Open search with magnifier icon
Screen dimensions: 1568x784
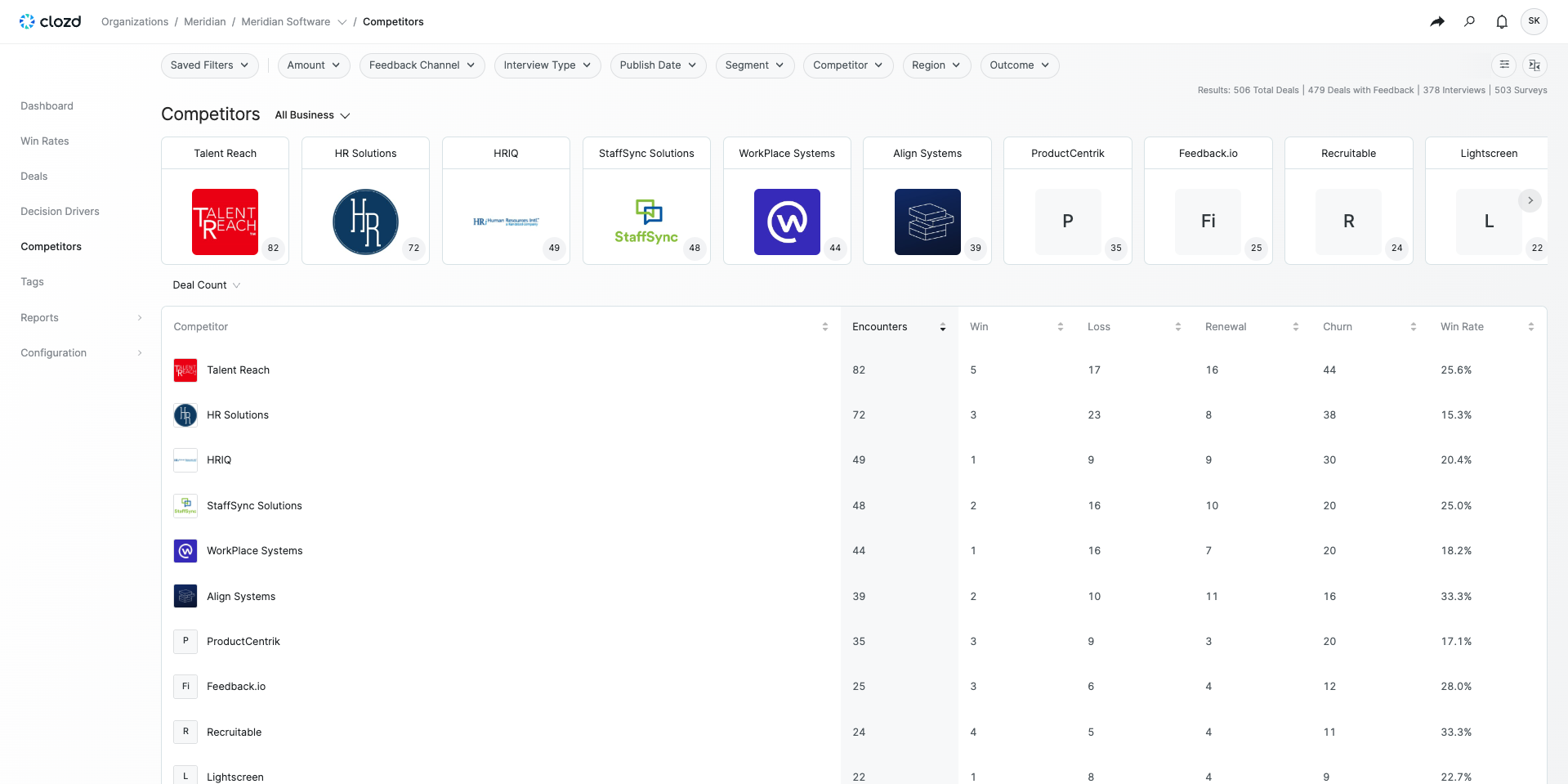1470,21
